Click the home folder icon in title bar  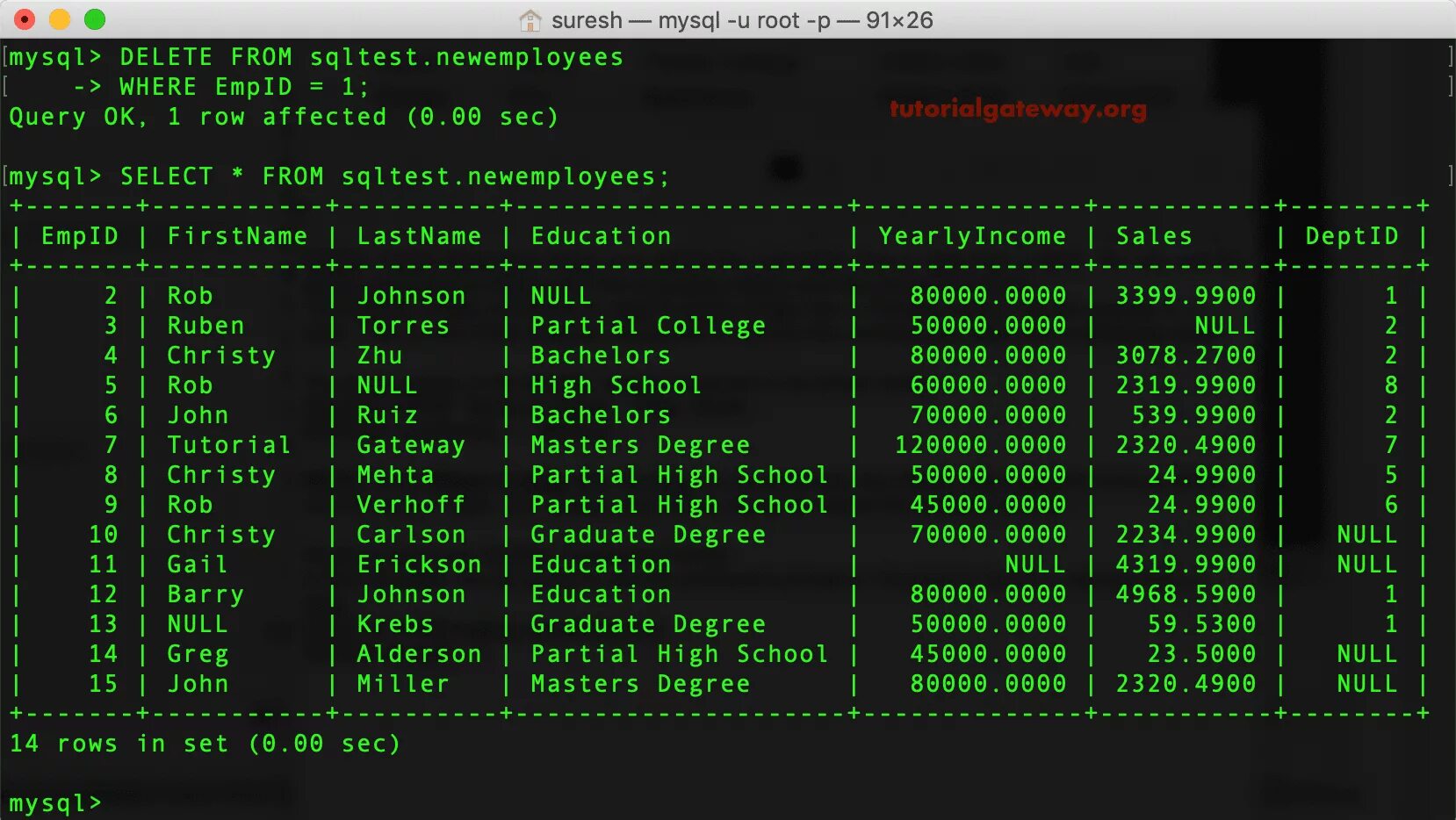click(x=530, y=19)
